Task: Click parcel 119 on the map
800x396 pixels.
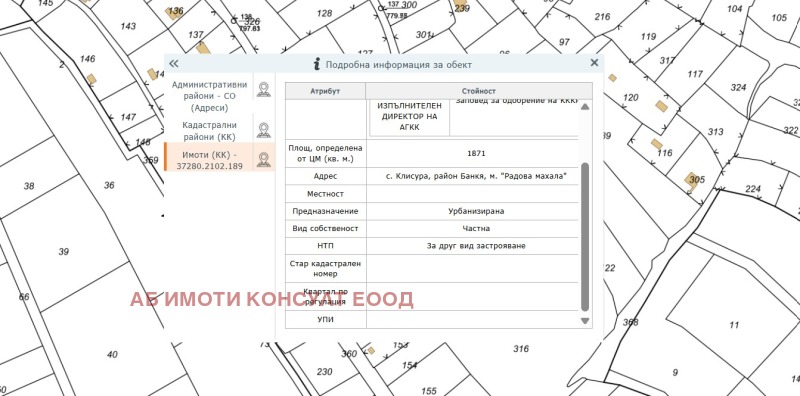Action: click(648, 36)
